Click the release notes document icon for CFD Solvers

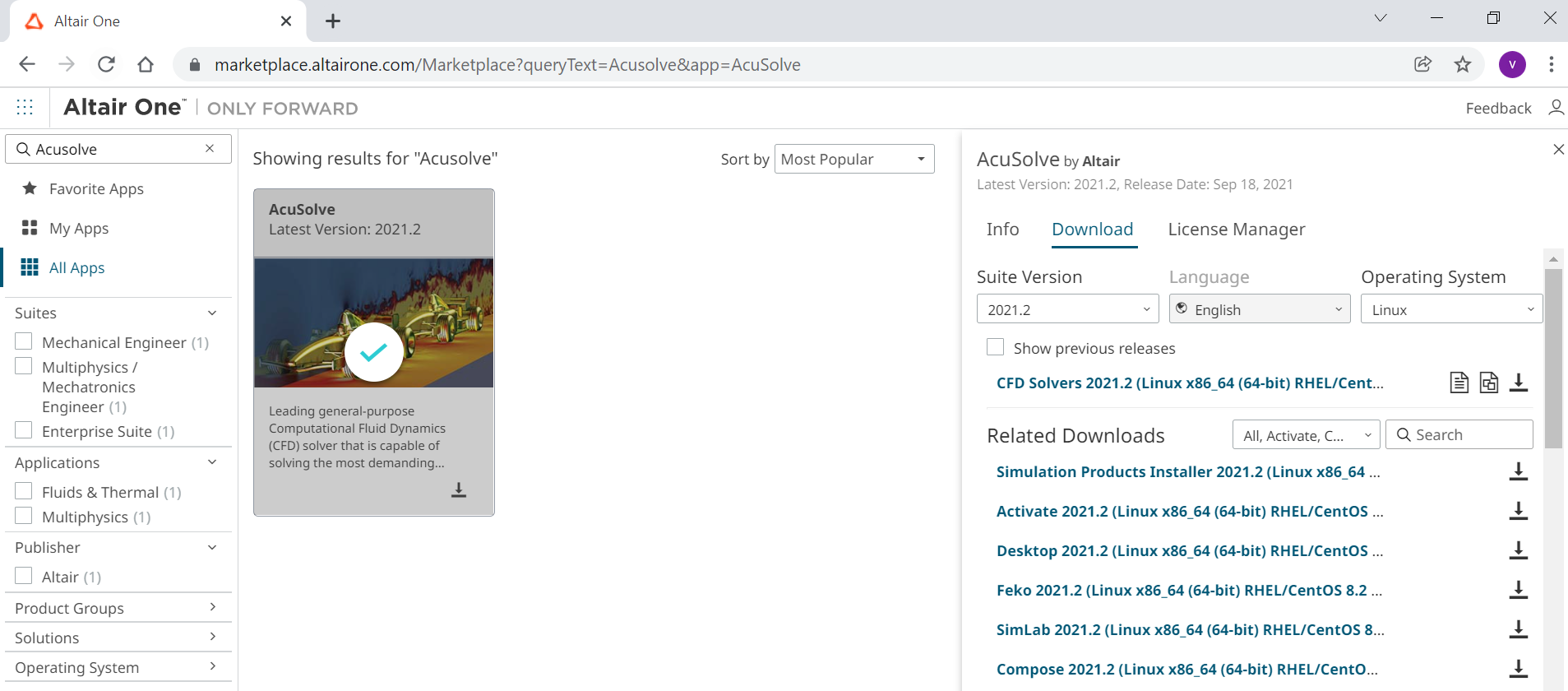tap(1459, 383)
